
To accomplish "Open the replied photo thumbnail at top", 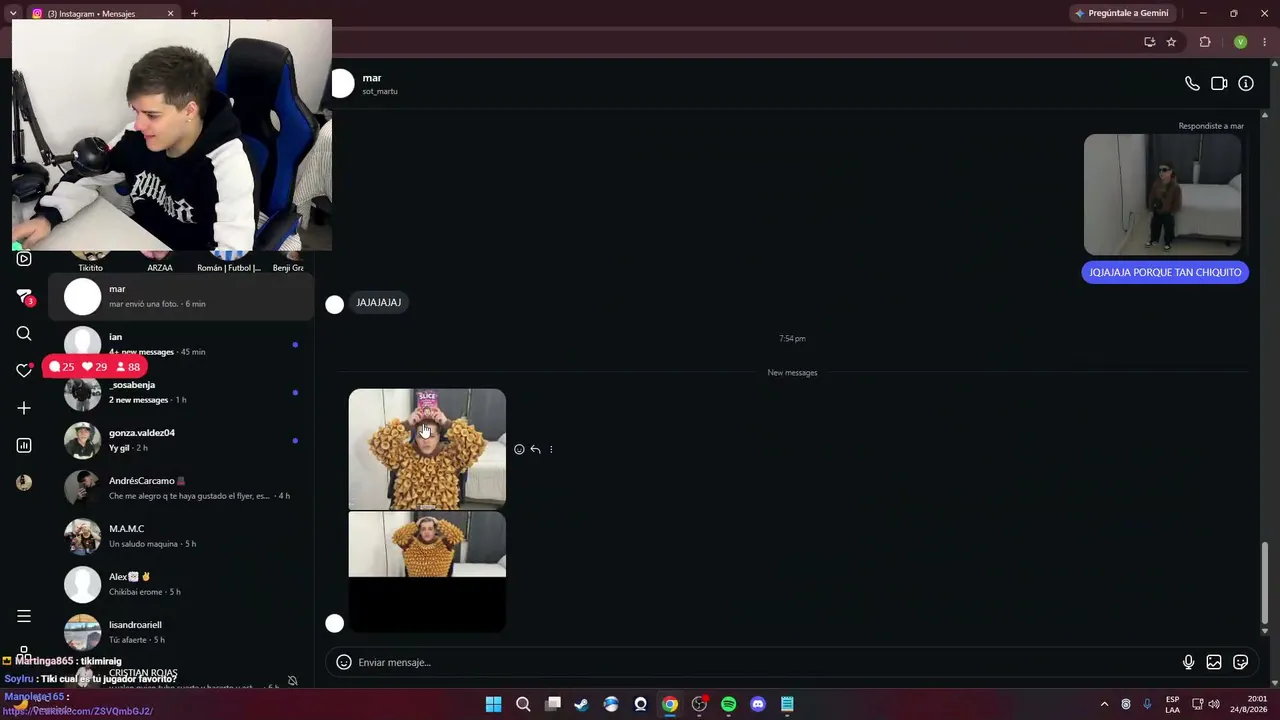I will click(x=1162, y=195).
